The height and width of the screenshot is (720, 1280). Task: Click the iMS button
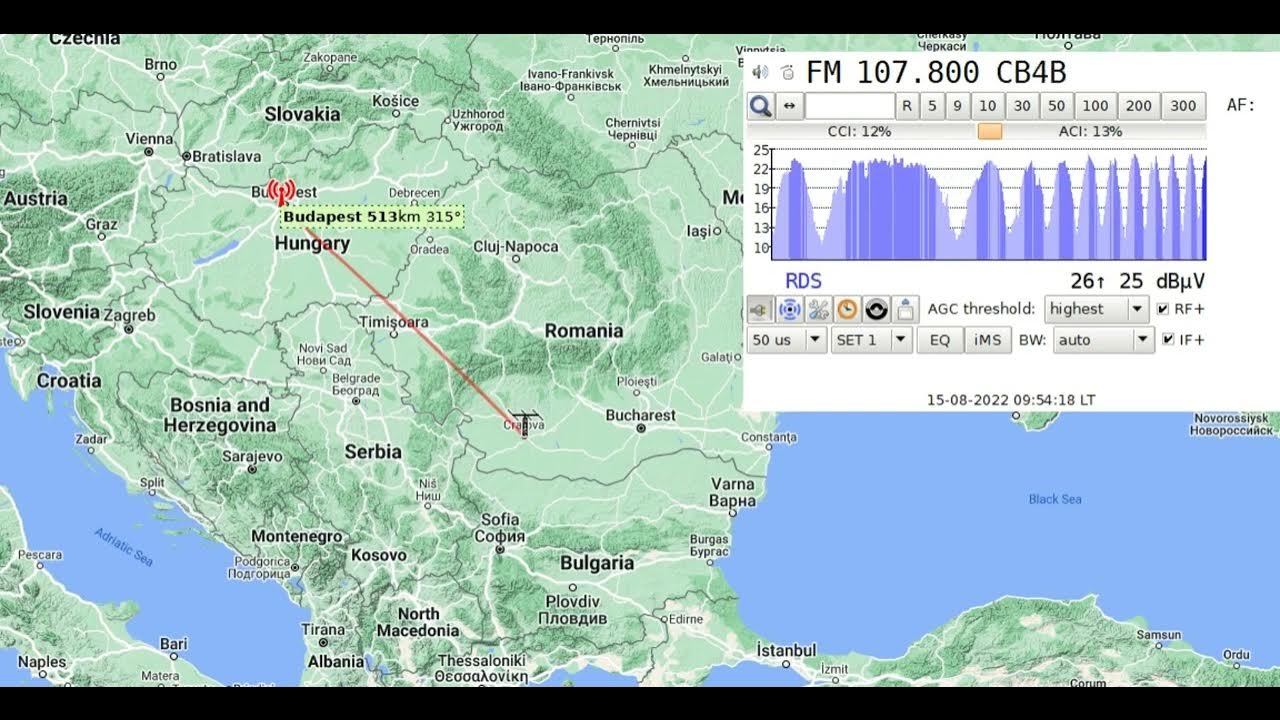click(x=988, y=340)
